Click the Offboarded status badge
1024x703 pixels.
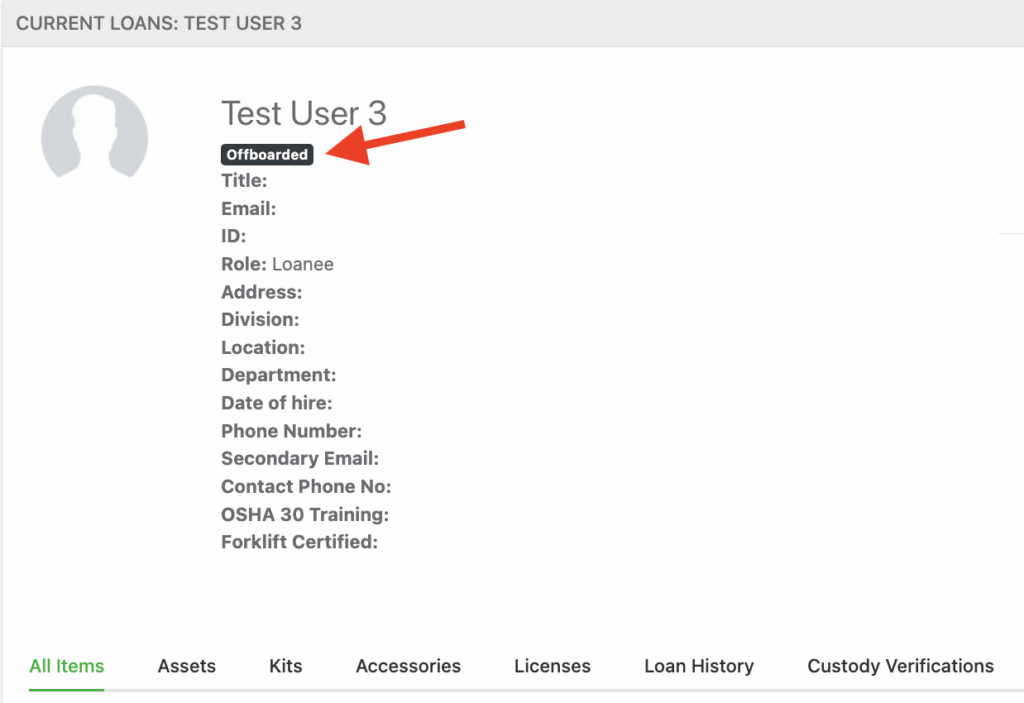[267, 155]
